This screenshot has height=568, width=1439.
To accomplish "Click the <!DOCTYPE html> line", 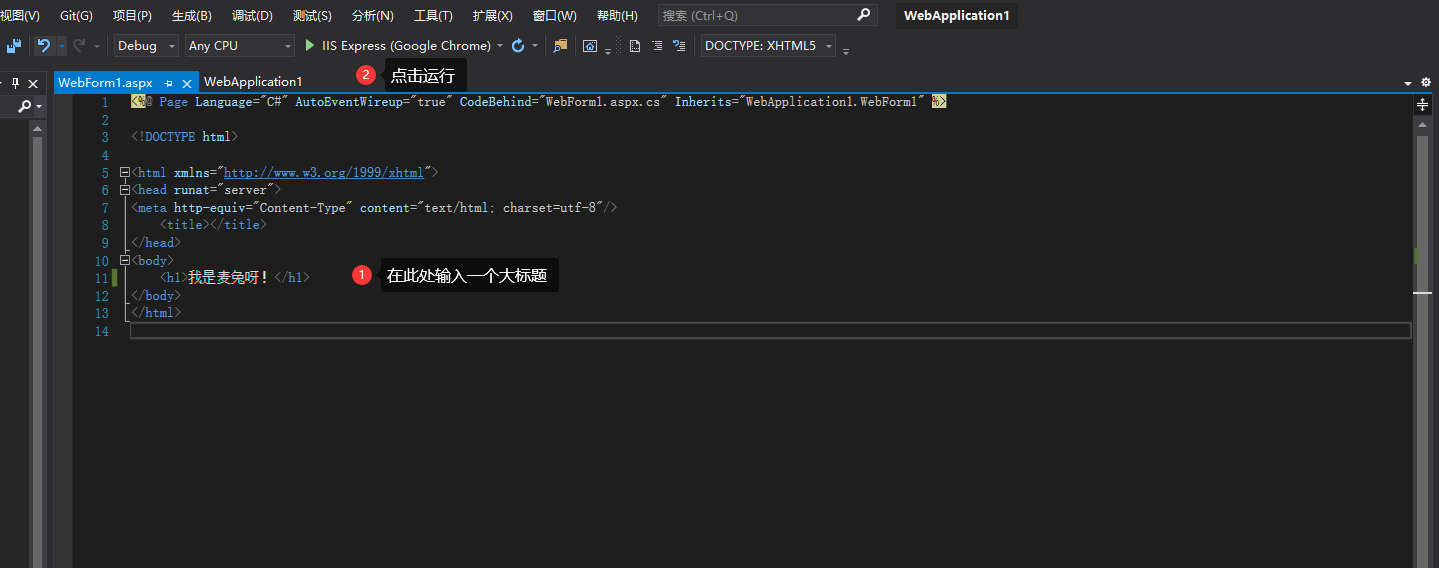I will tap(185, 137).
